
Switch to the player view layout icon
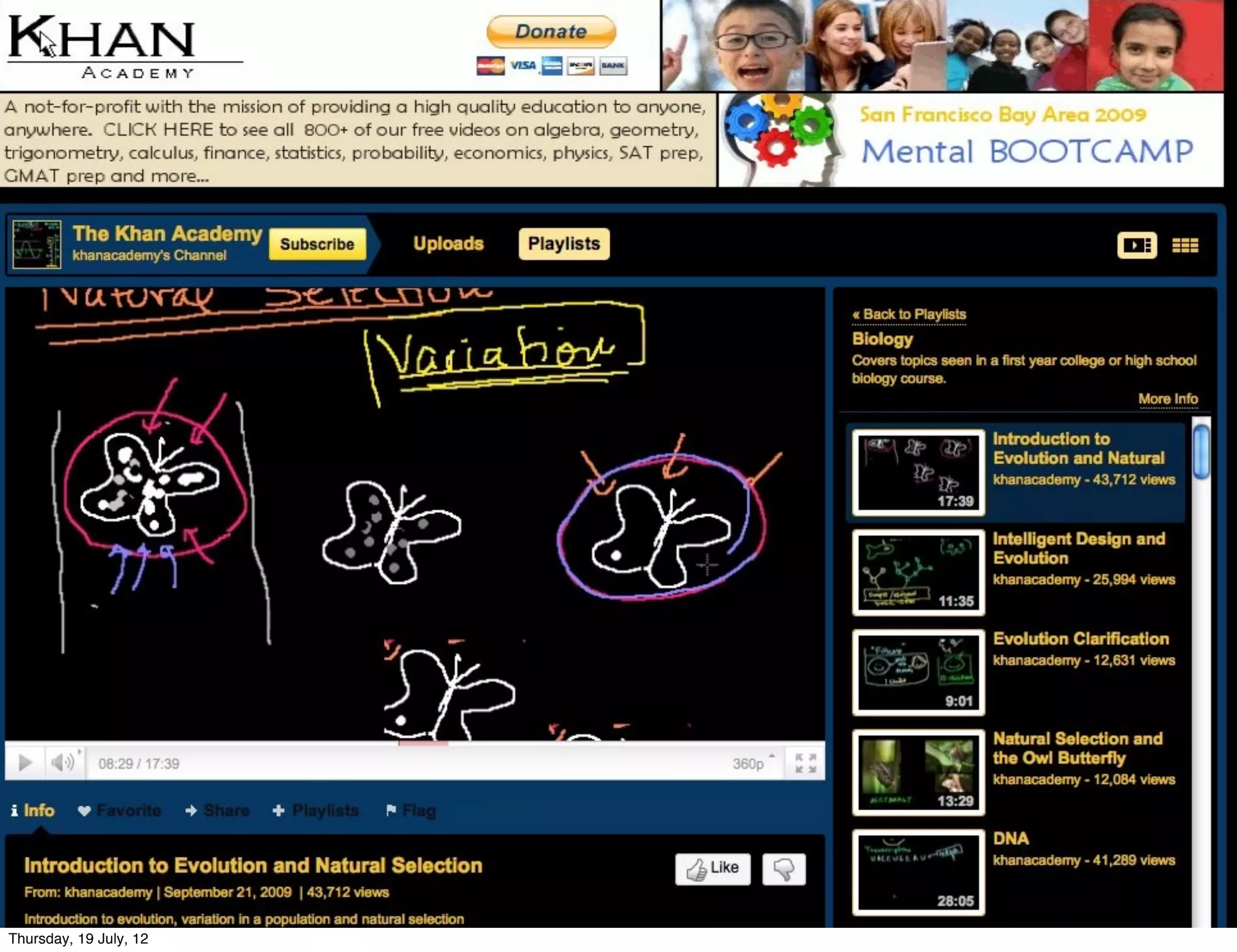point(1136,245)
